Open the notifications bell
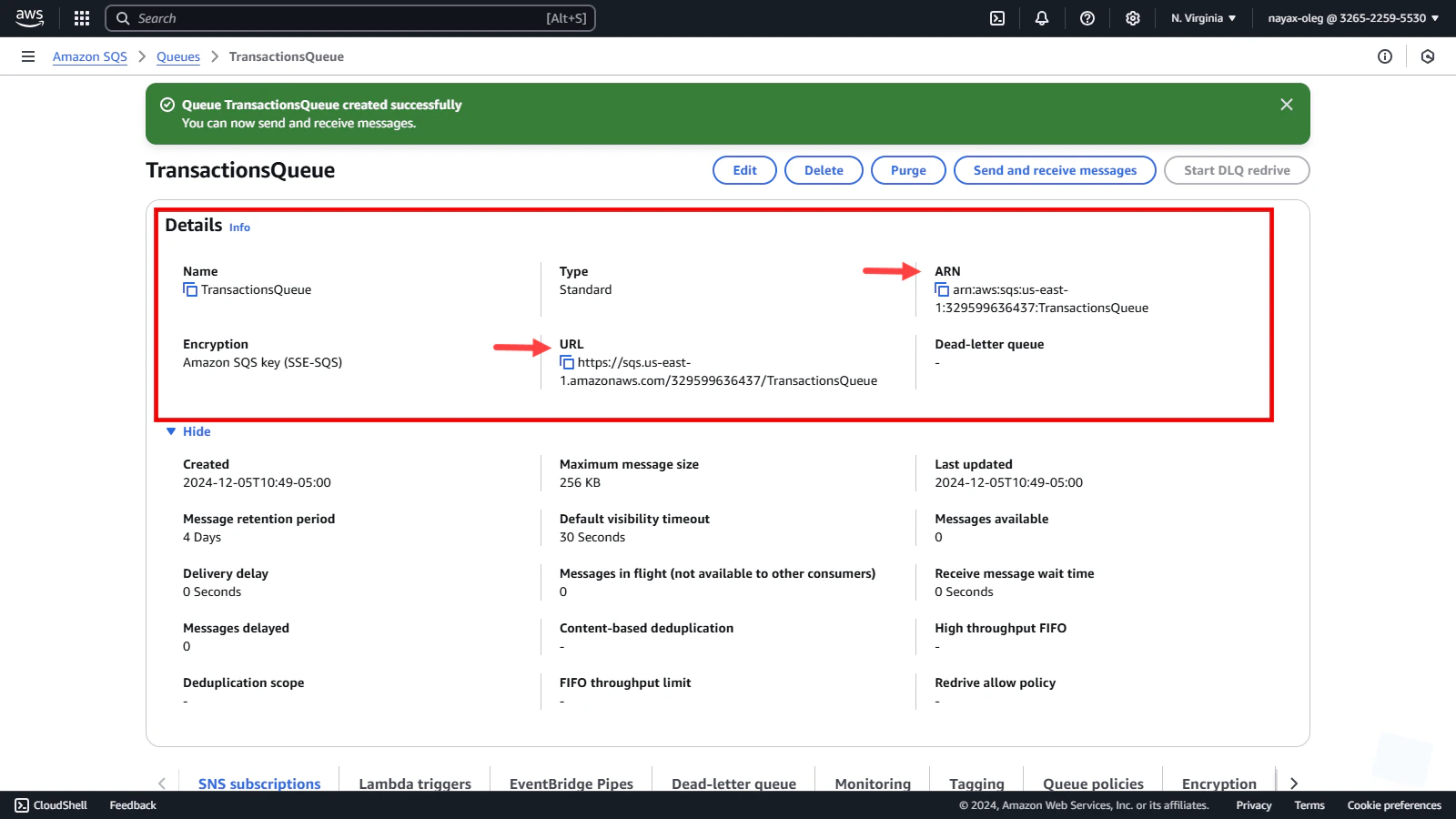The image size is (1456, 819). tap(1042, 18)
